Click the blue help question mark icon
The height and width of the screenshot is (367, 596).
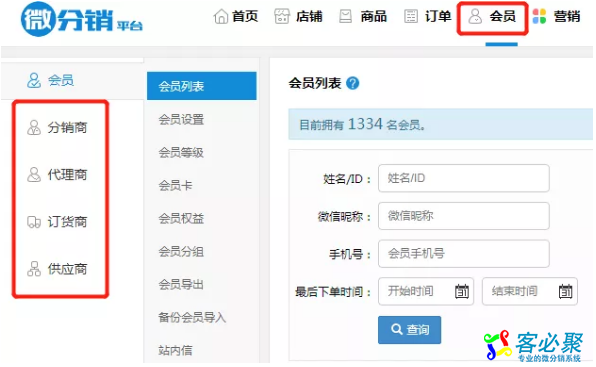[353, 83]
